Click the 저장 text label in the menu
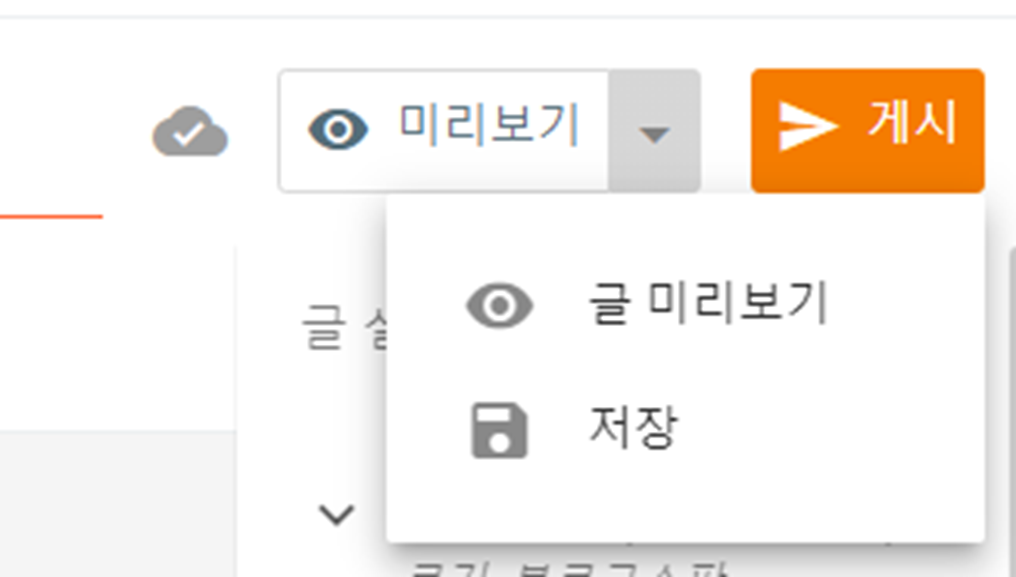This screenshot has width=1016, height=577. pos(633,429)
